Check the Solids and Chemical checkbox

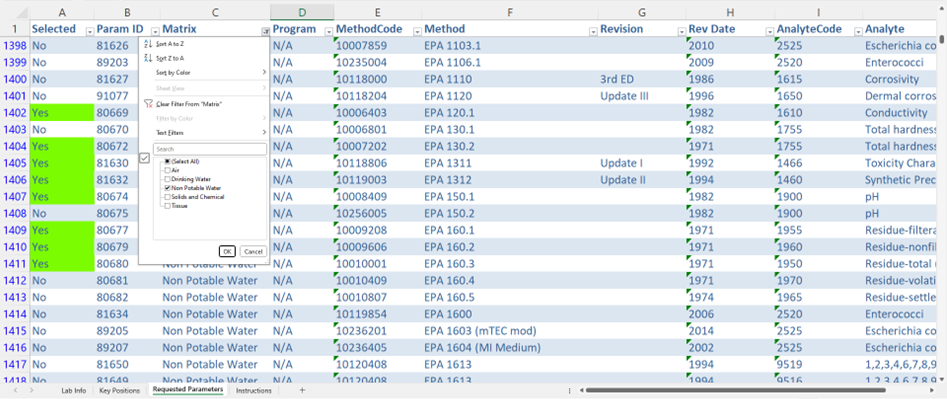[167, 197]
